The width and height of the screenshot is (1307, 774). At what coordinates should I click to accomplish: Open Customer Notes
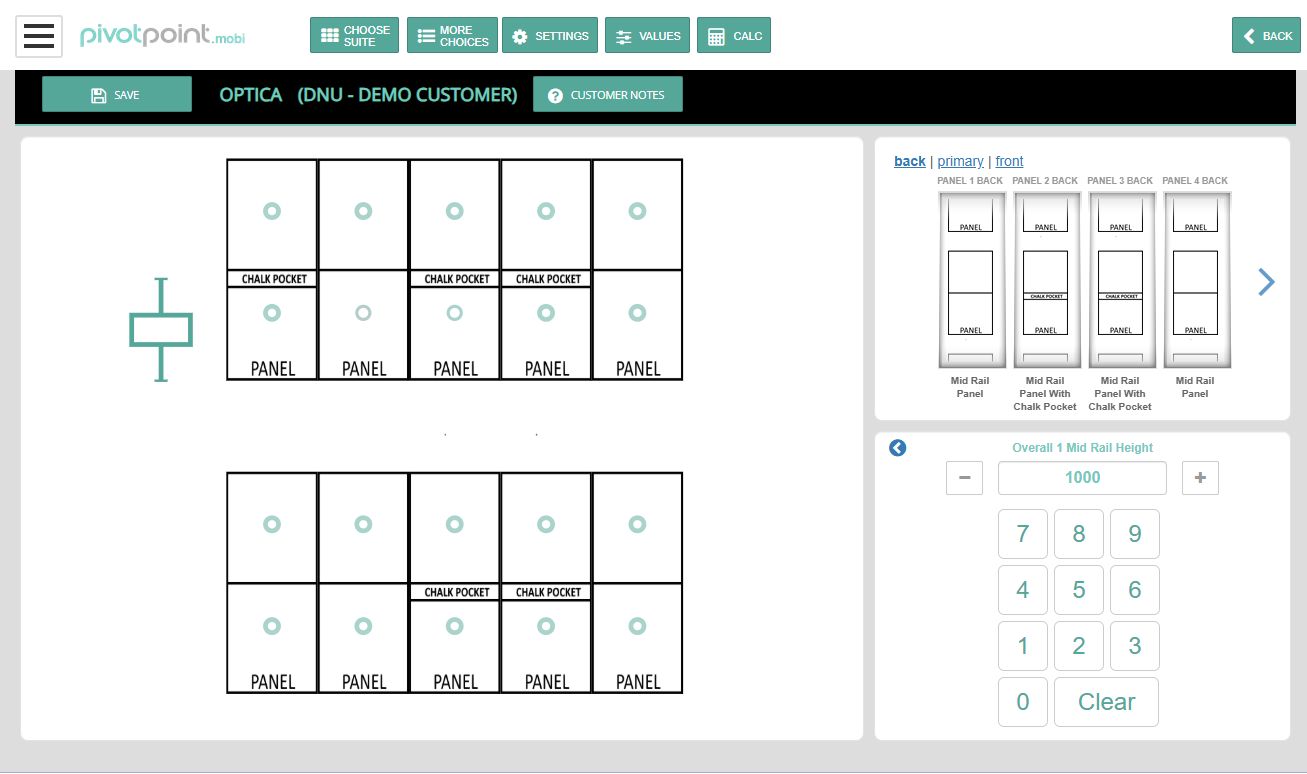[x=607, y=93]
